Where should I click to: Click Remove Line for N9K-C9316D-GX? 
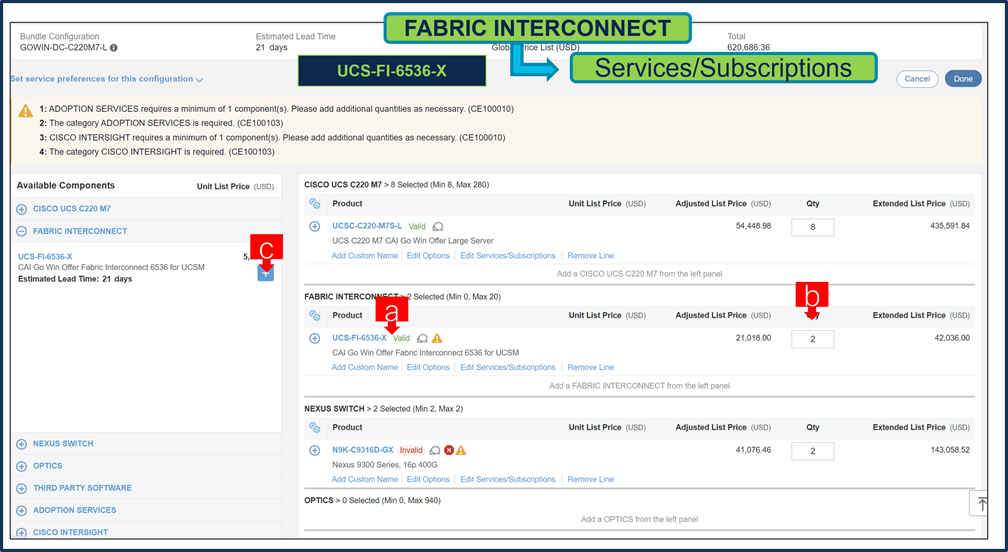[x=591, y=479]
